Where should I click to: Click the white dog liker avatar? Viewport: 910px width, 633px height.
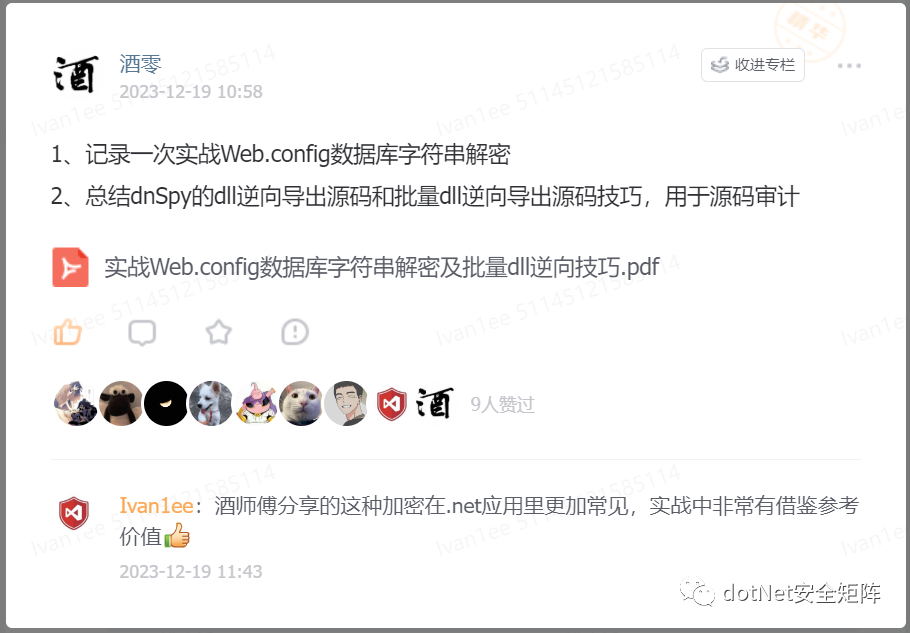point(211,403)
